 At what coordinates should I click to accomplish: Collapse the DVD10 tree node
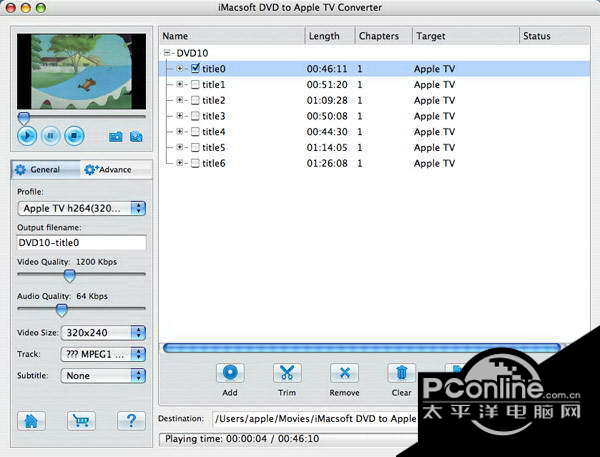[167, 52]
